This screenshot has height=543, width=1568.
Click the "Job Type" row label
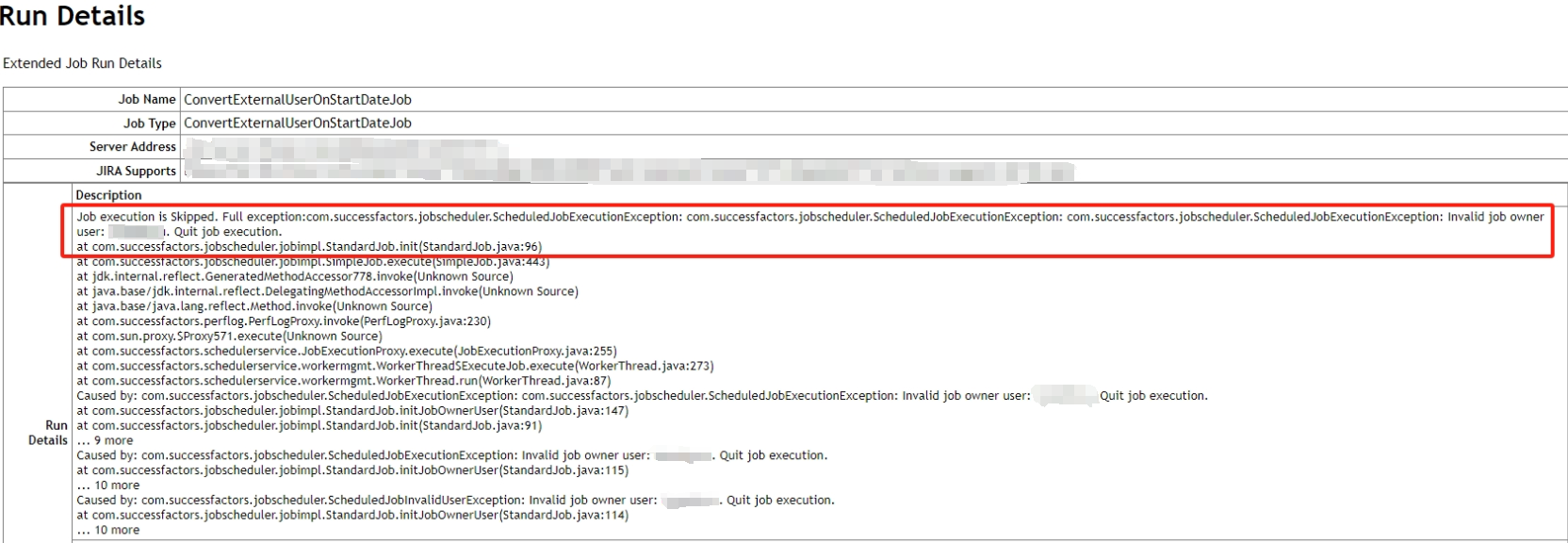pos(150,123)
